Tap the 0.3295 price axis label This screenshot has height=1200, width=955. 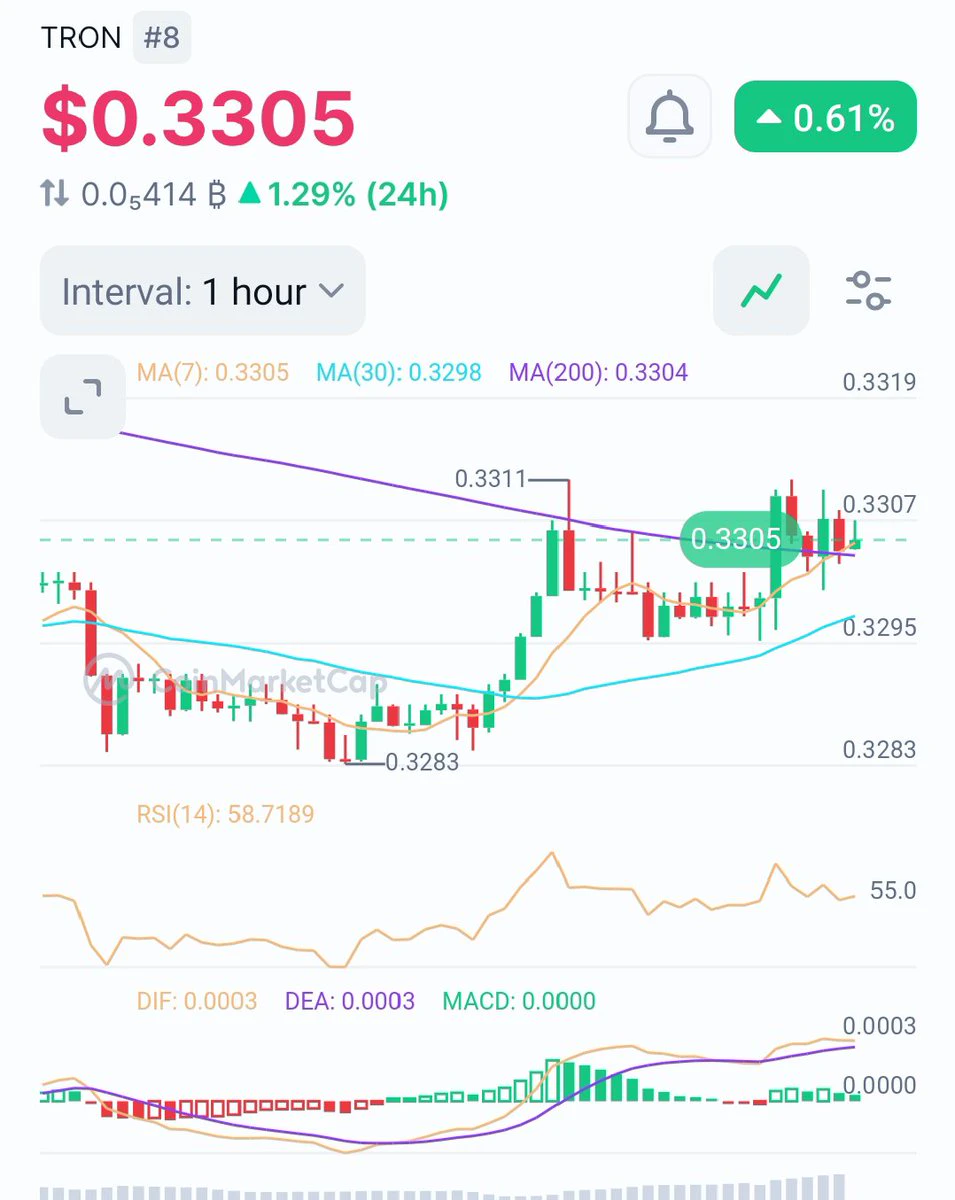pyautogui.click(x=879, y=627)
